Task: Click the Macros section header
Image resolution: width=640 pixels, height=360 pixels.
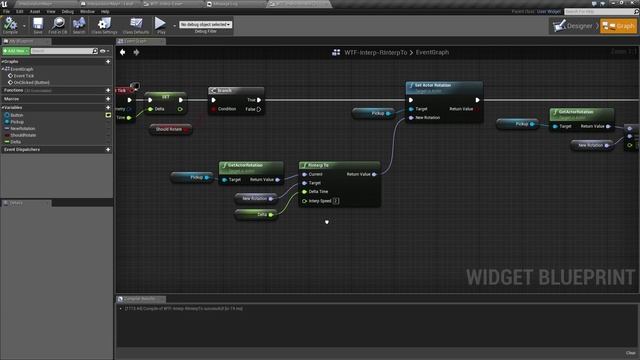Action: click(56, 99)
